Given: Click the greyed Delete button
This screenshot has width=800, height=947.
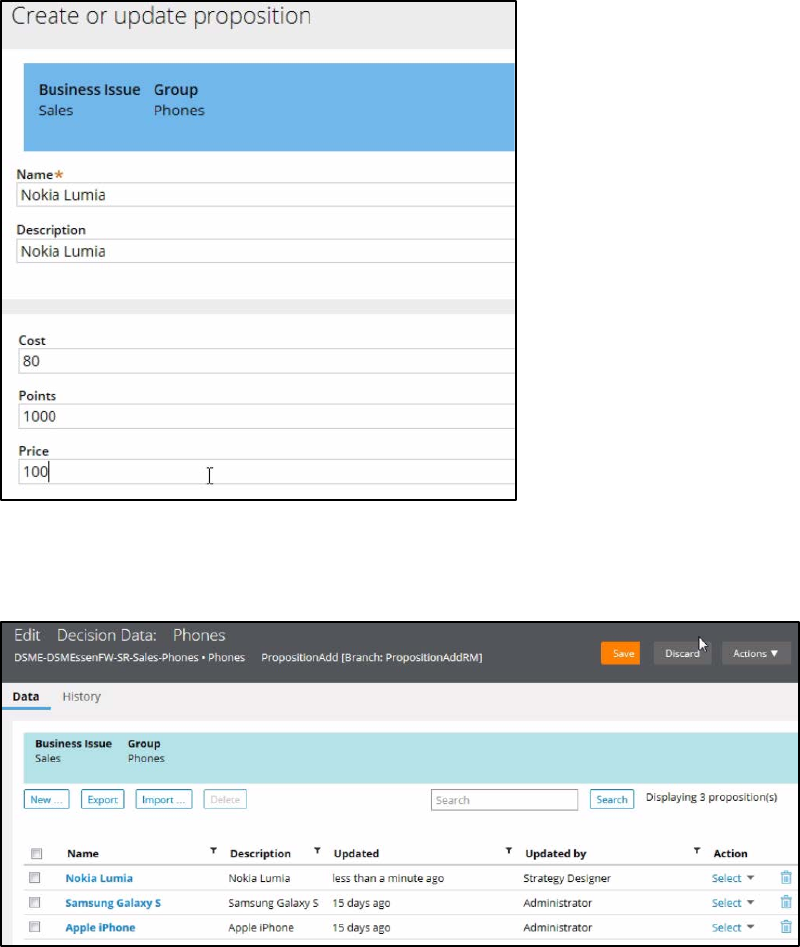Looking at the screenshot, I should click(x=225, y=799).
